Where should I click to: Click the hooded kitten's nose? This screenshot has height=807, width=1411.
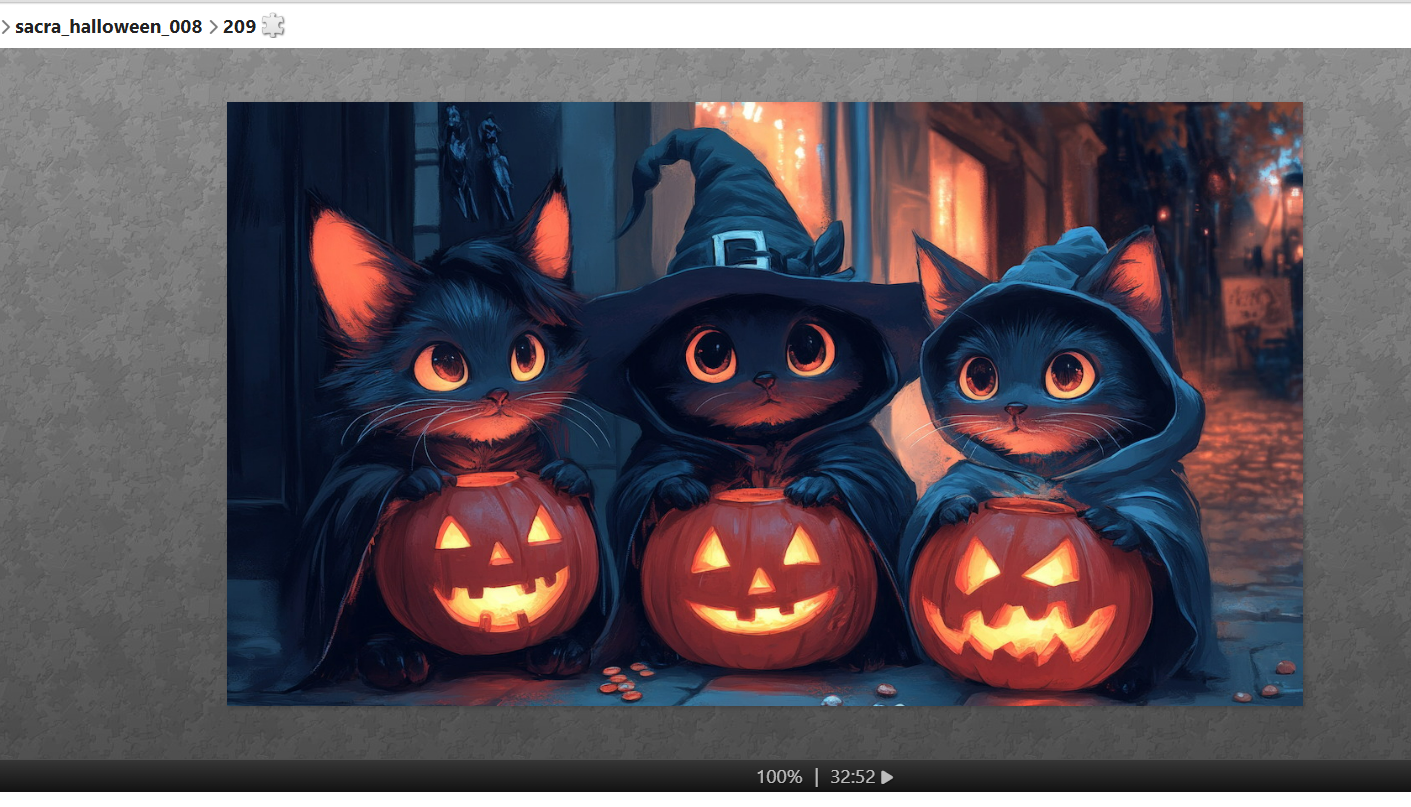coord(1016,408)
